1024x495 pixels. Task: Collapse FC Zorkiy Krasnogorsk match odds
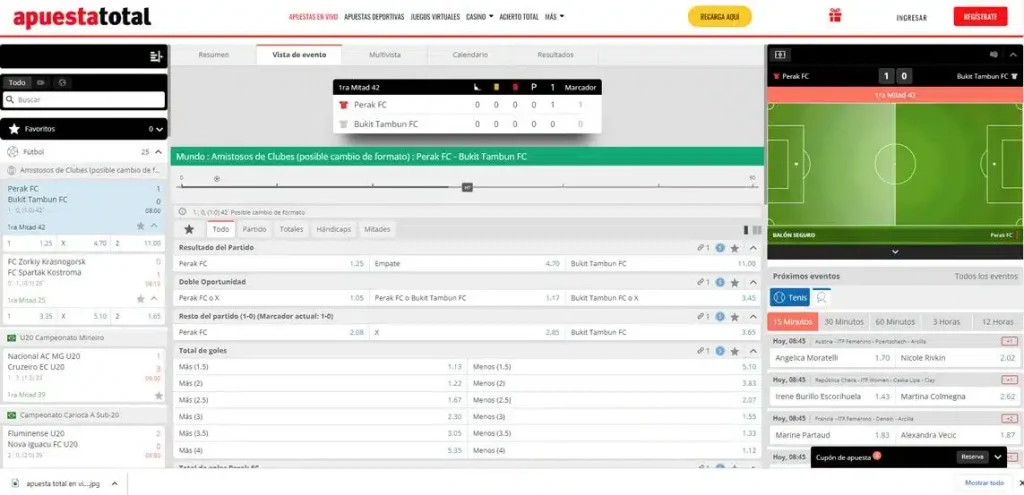[x=154, y=298]
